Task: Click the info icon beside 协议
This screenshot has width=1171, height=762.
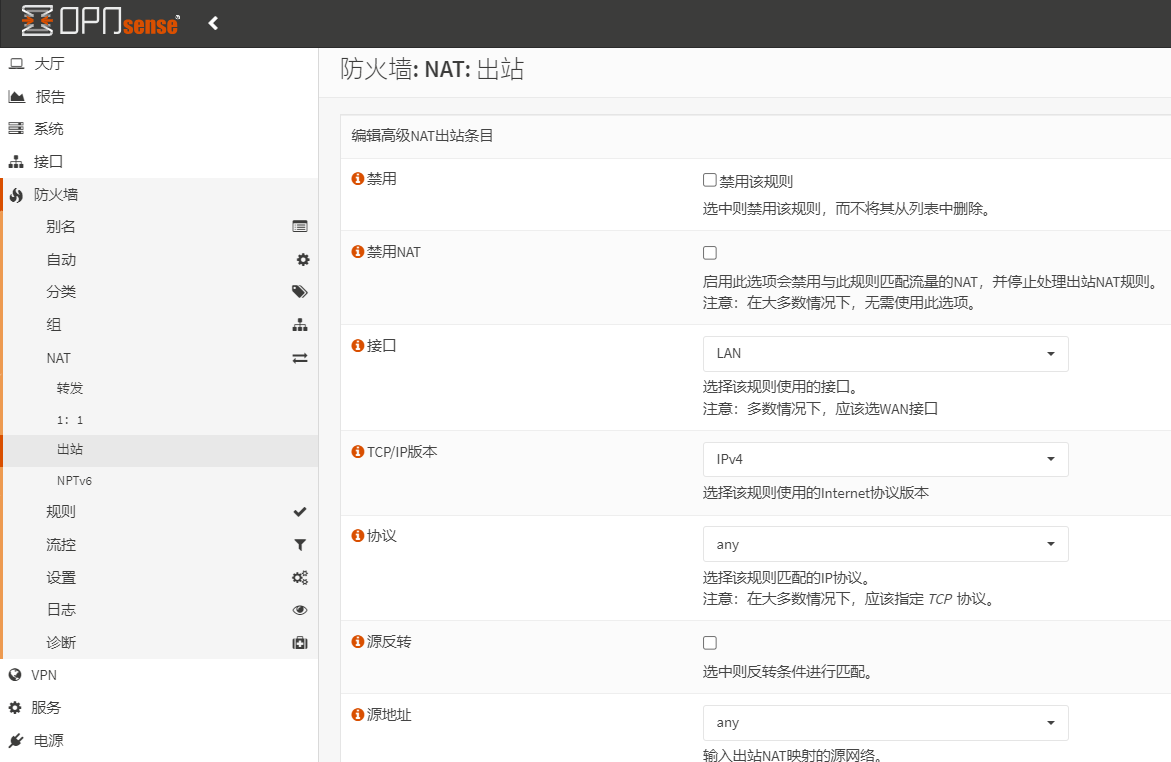Action: (357, 536)
